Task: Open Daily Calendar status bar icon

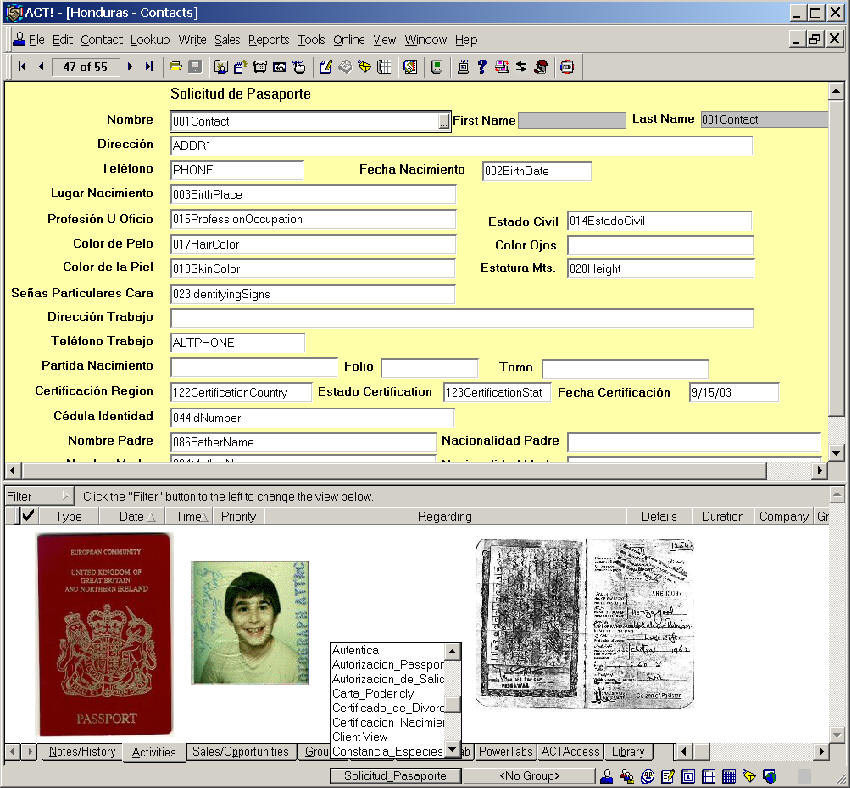Action: pos(688,776)
